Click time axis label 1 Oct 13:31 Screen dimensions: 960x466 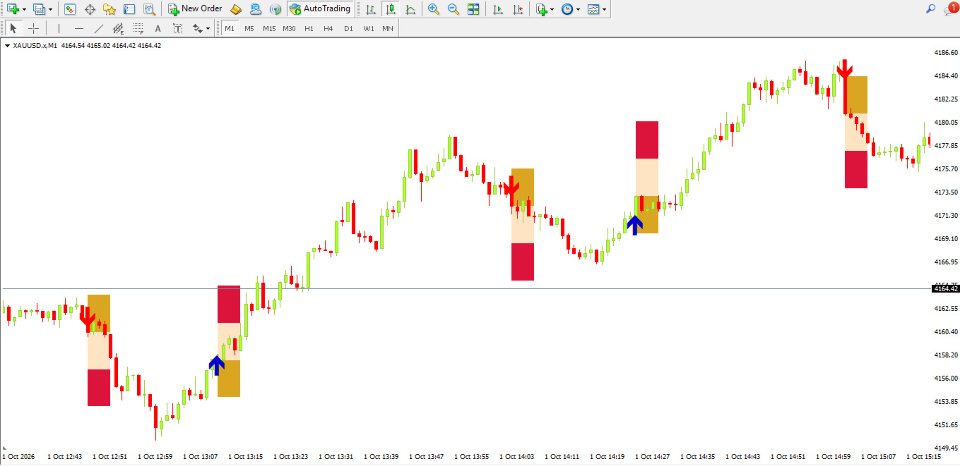click(x=337, y=457)
